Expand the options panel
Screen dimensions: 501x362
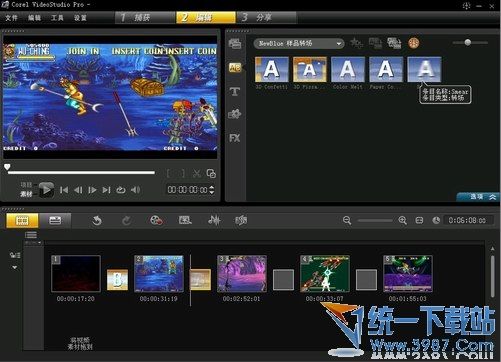(x=479, y=197)
